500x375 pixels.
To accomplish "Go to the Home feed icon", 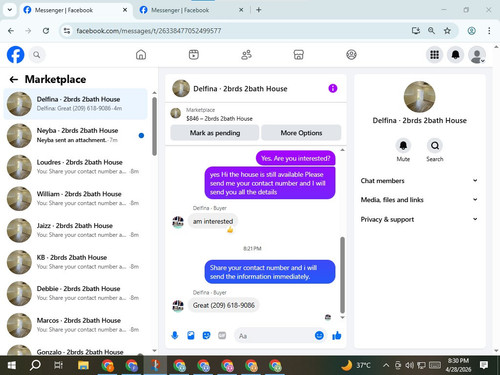I will pyautogui.click(x=141, y=55).
